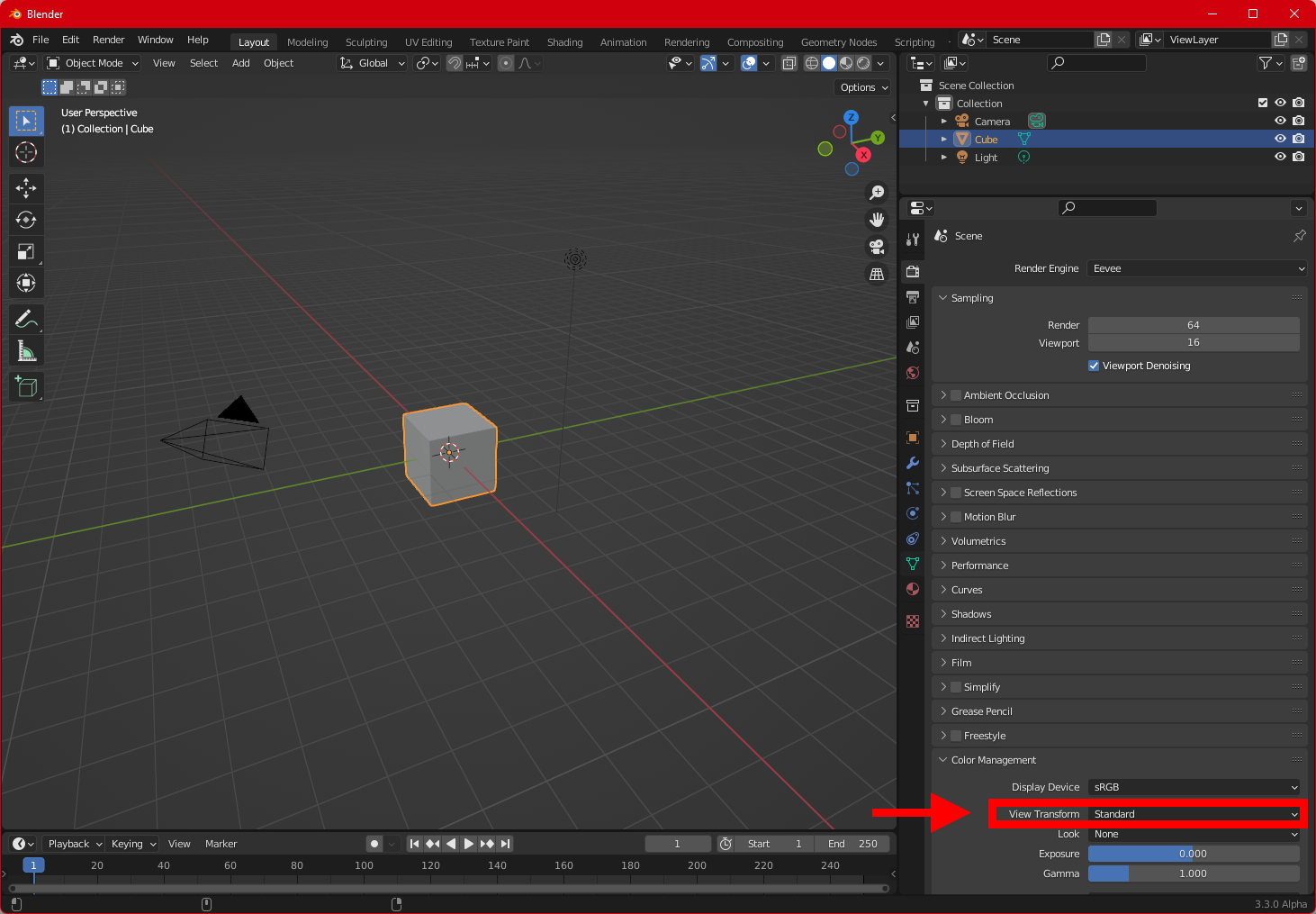Open the Texture properties checker tab

click(x=913, y=621)
